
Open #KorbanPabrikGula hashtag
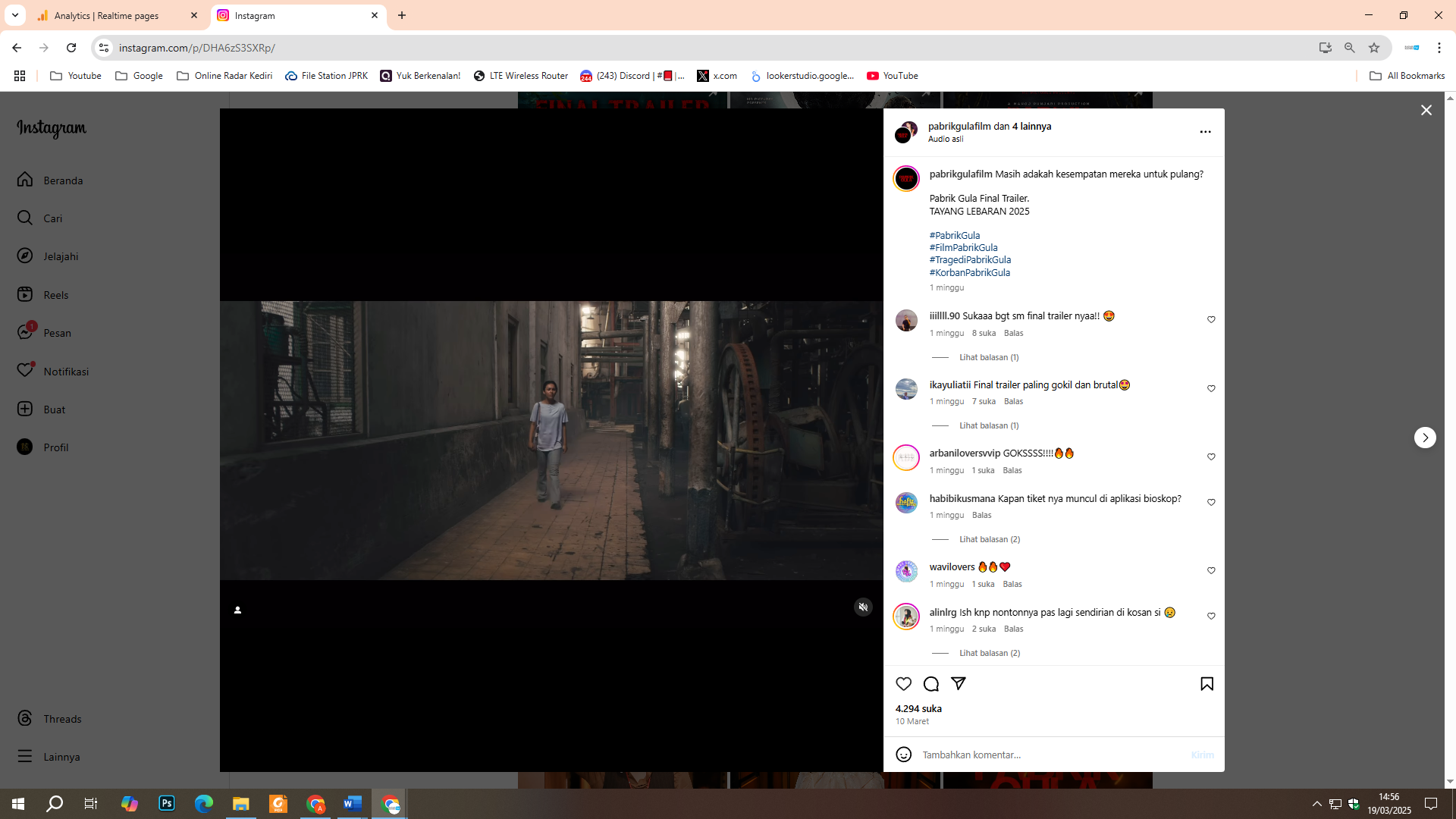click(970, 272)
